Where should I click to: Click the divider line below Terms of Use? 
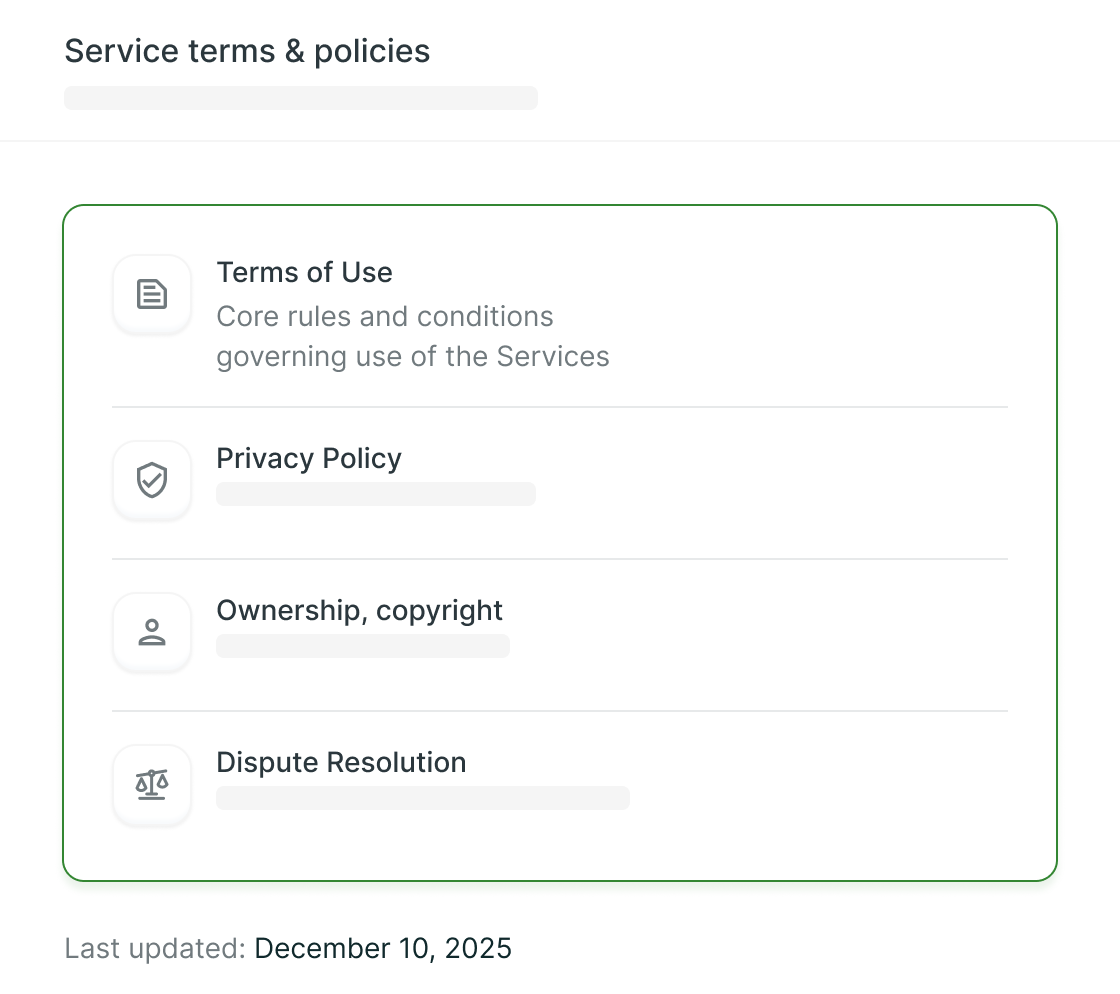click(560, 407)
